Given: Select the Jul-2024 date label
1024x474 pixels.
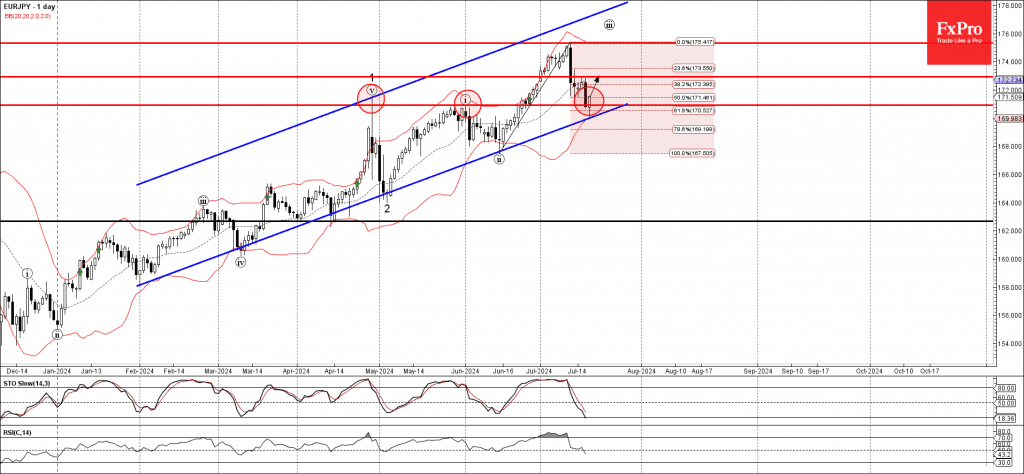Looking at the screenshot, I should click(540, 370).
